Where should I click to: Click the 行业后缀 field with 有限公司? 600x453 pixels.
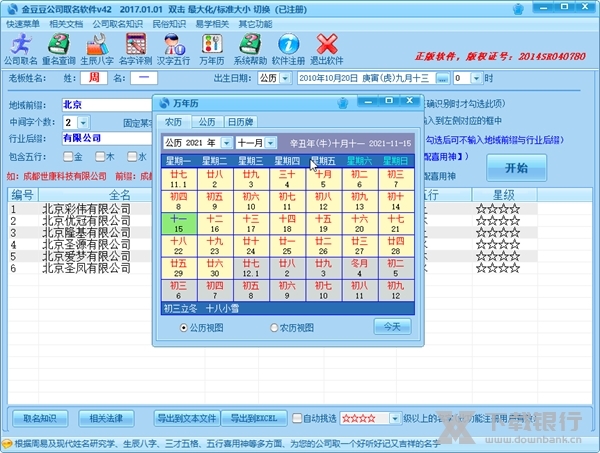[107, 138]
